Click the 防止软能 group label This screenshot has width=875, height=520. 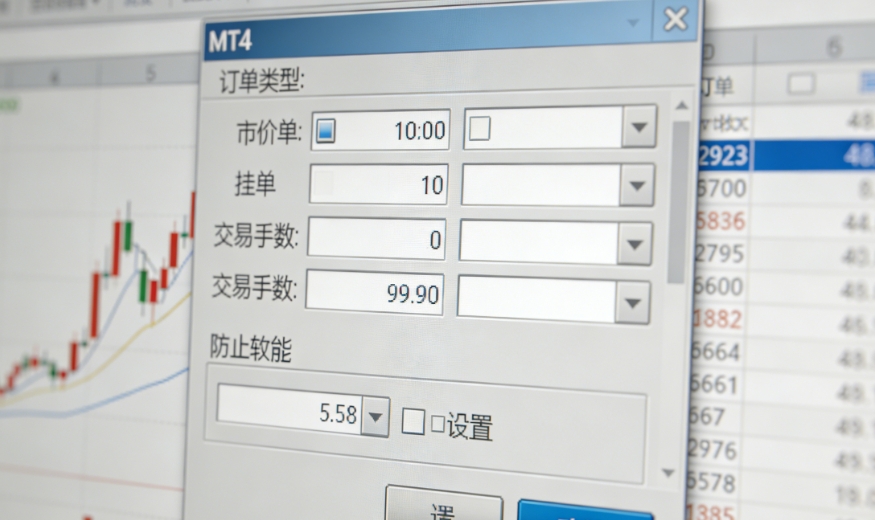pos(251,348)
